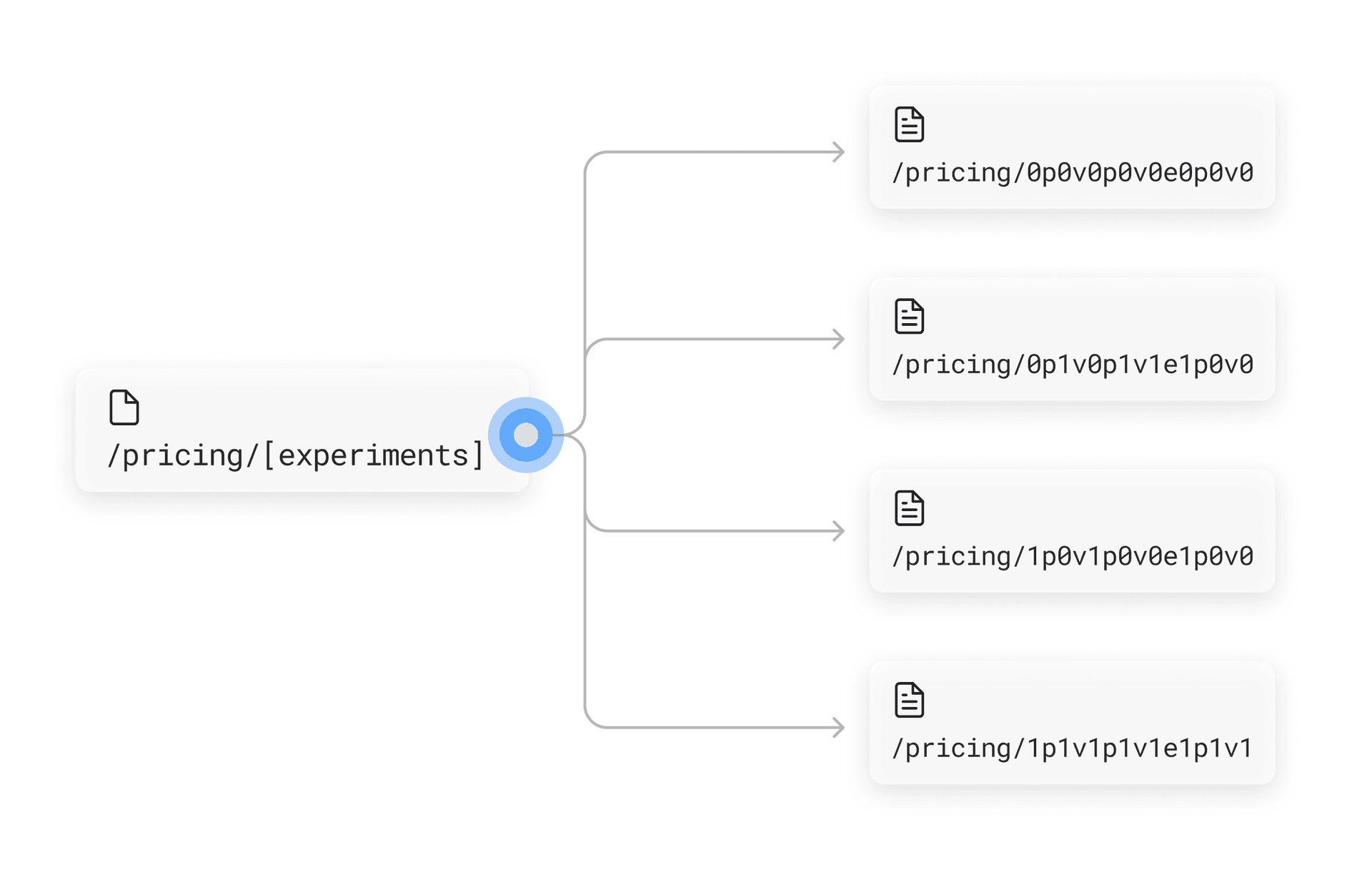Click the arrowhead pointing to /pricing/0p1v0p1v1e1p0v0
This screenshot has width=1372, height=870.
click(839, 339)
